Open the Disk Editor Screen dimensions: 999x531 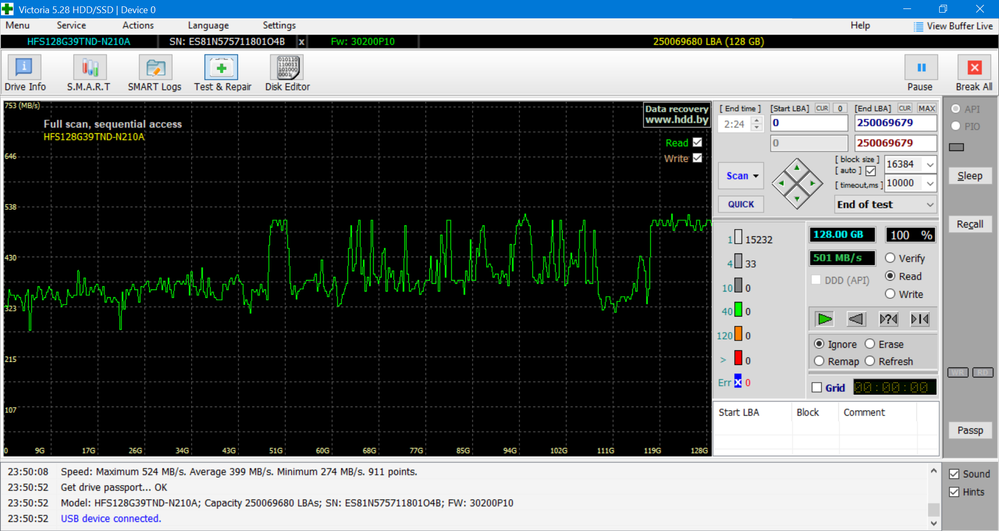287,74
